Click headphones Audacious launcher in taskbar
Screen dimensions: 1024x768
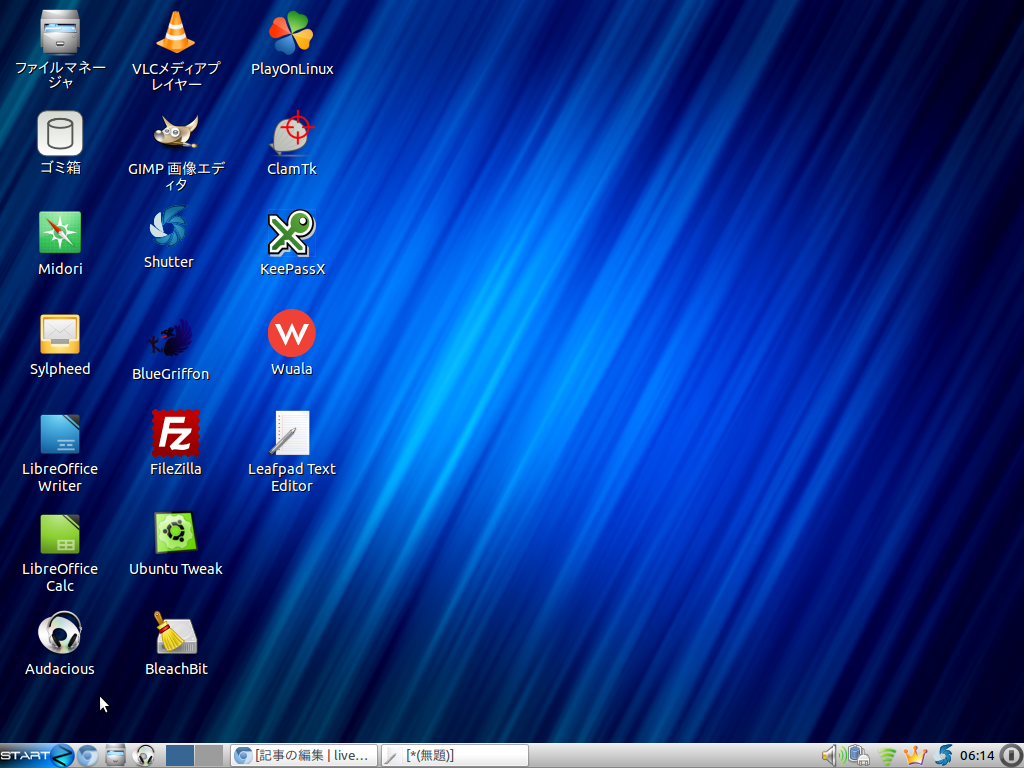pos(144,756)
